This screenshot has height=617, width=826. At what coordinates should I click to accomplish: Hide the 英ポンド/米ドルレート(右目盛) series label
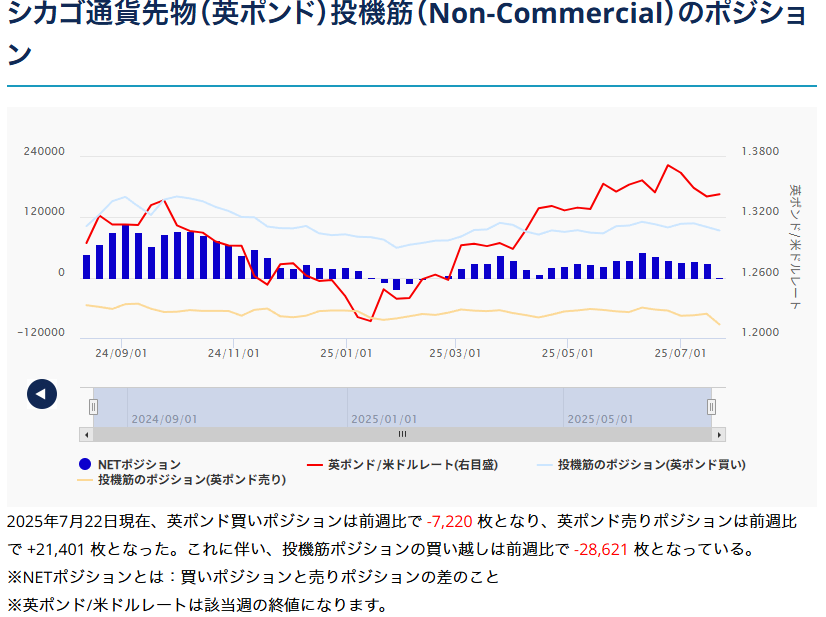coord(412,464)
